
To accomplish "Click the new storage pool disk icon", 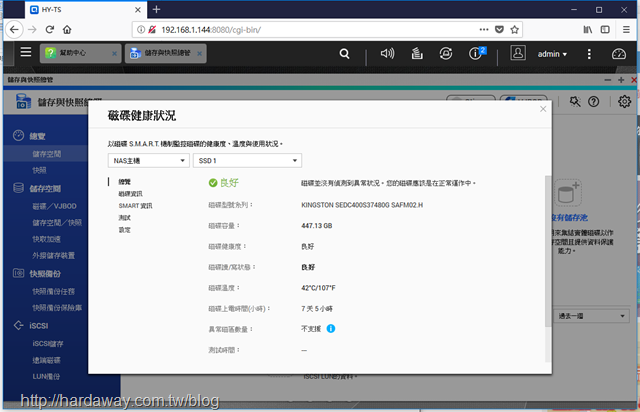I will click(x=568, y=192).
